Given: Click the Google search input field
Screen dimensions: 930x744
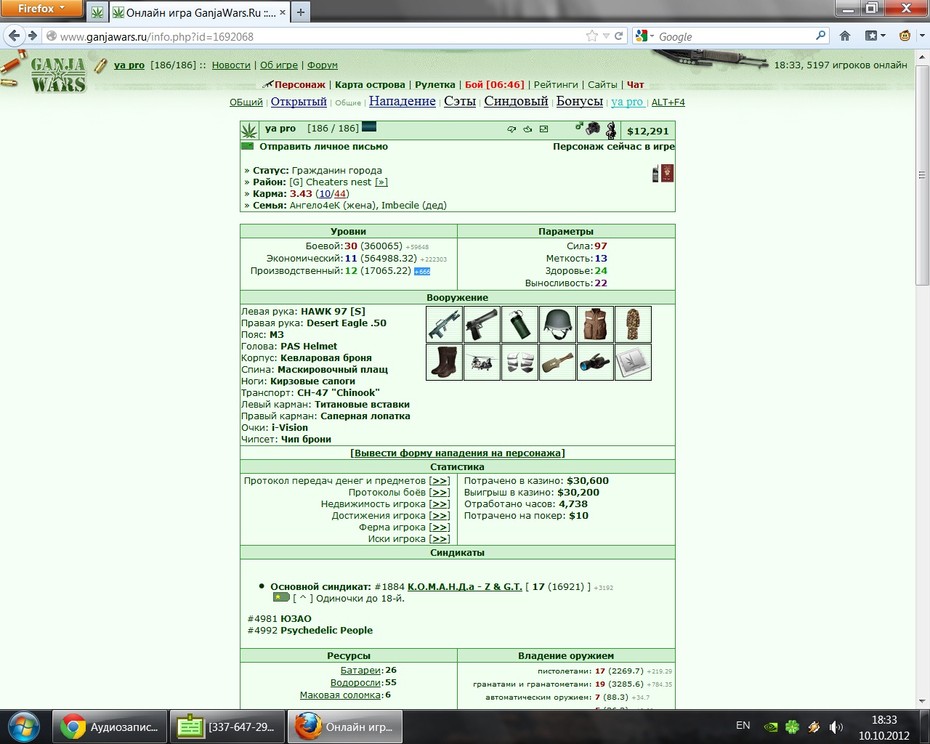Looking at the screenshot, I should pyautogui.click(x=735, y=36).
